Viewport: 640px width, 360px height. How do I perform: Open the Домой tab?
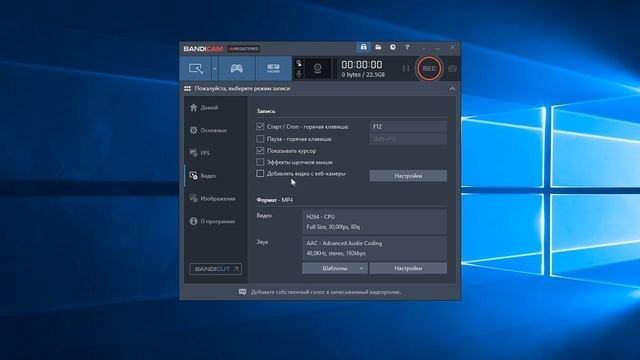[x=216, y=108]
